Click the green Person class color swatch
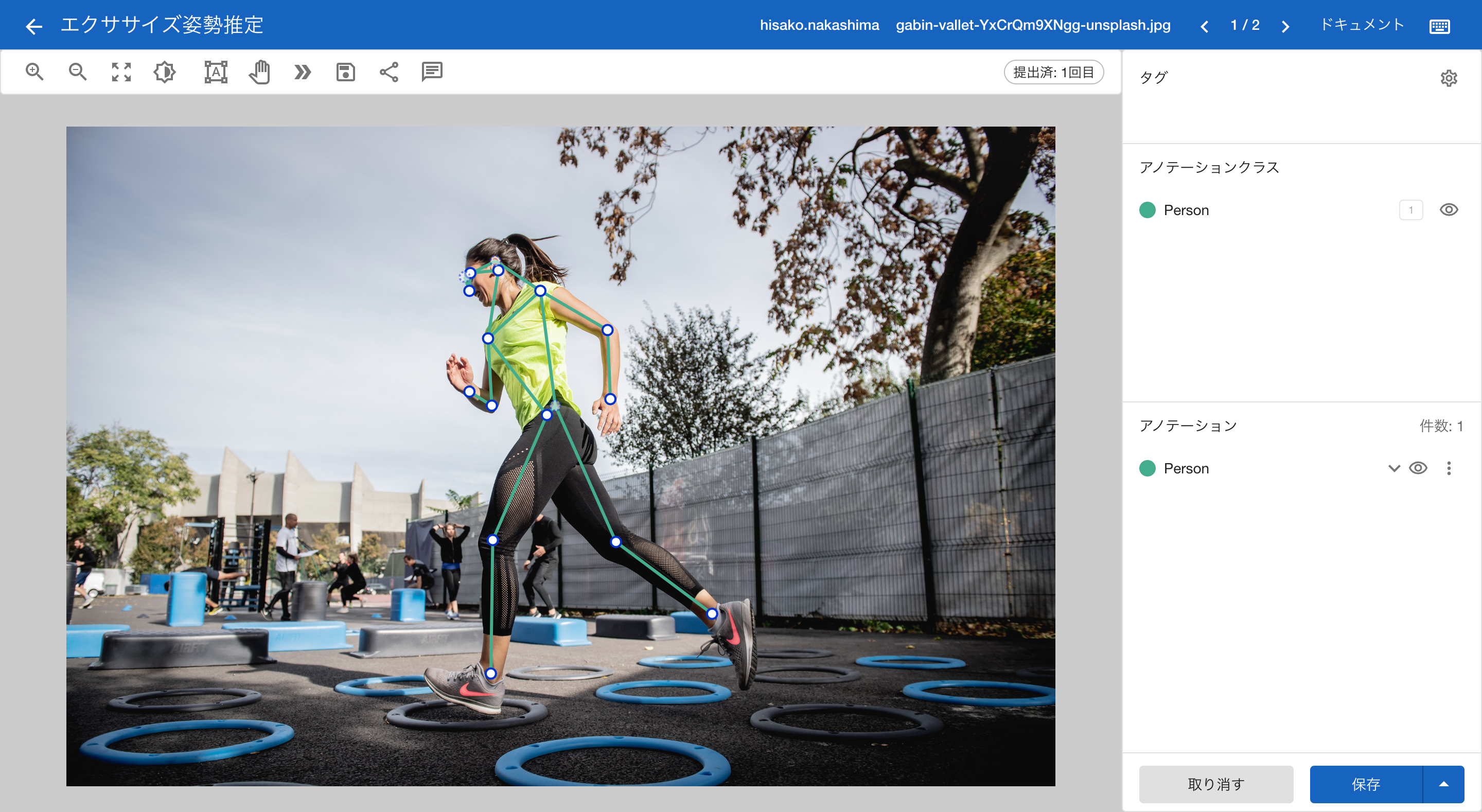This screenshot has height=812, width=1482. point(1147,210)
